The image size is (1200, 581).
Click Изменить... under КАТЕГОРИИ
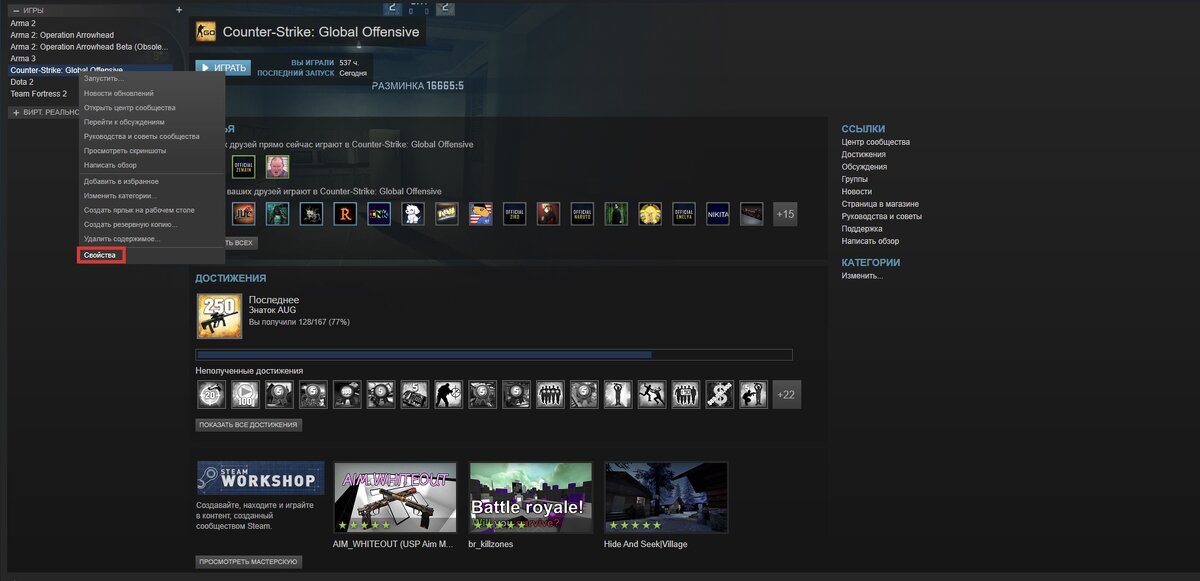[862, 275]
